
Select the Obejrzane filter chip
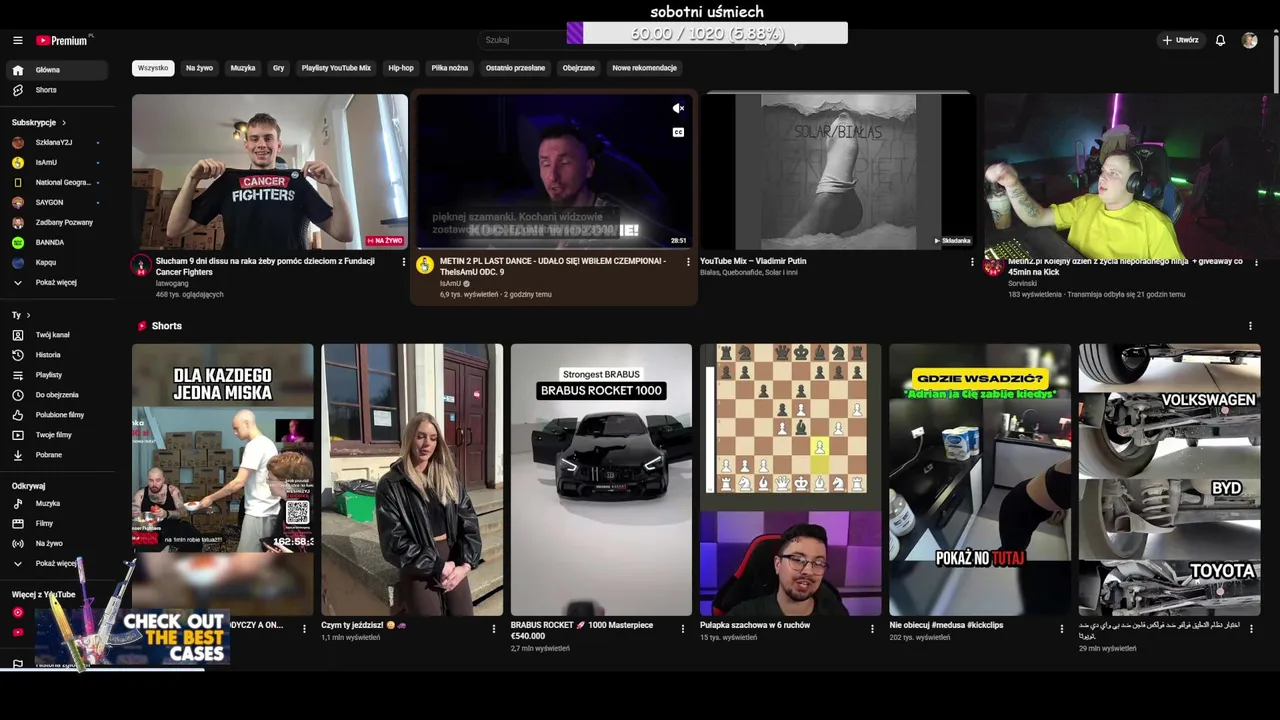579,68
